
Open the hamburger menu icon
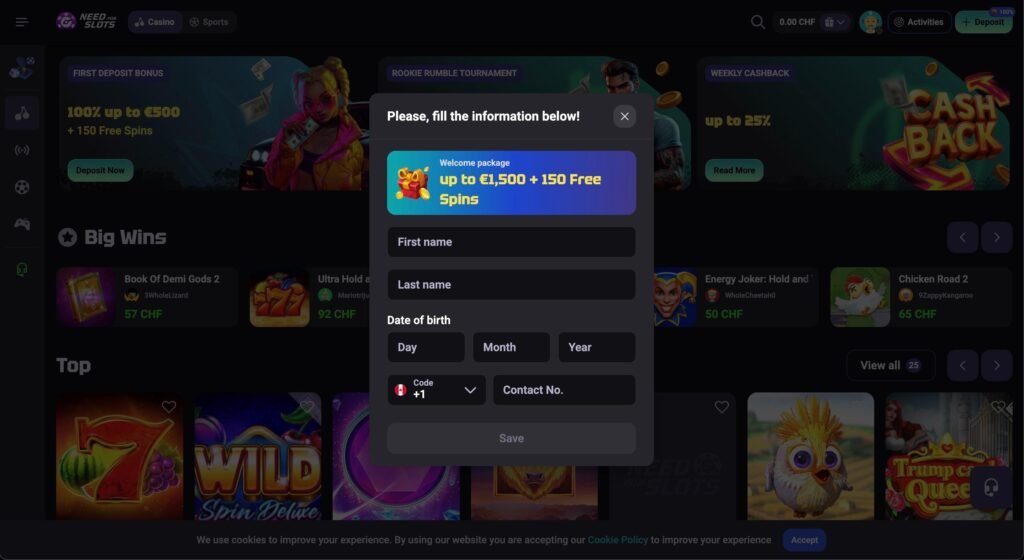pos(22,22)
